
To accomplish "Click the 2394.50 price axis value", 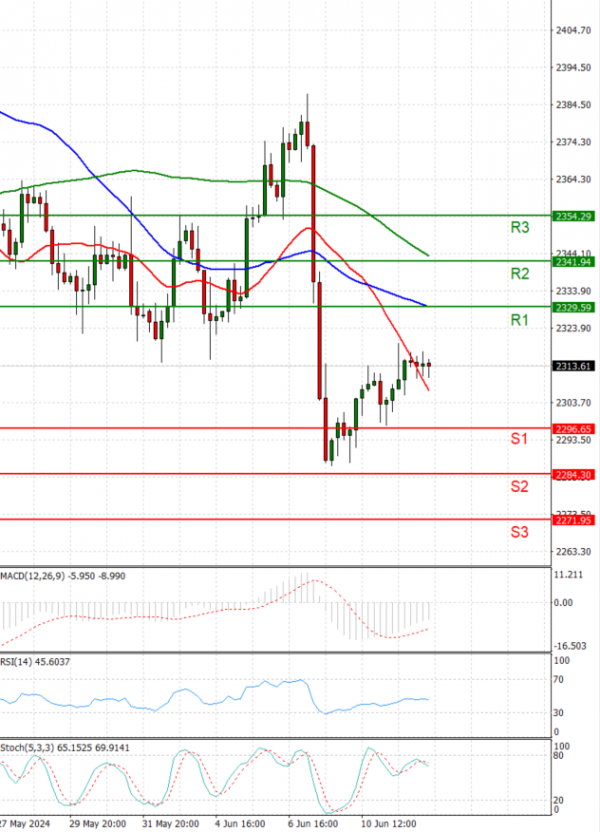I will point(573,68).
